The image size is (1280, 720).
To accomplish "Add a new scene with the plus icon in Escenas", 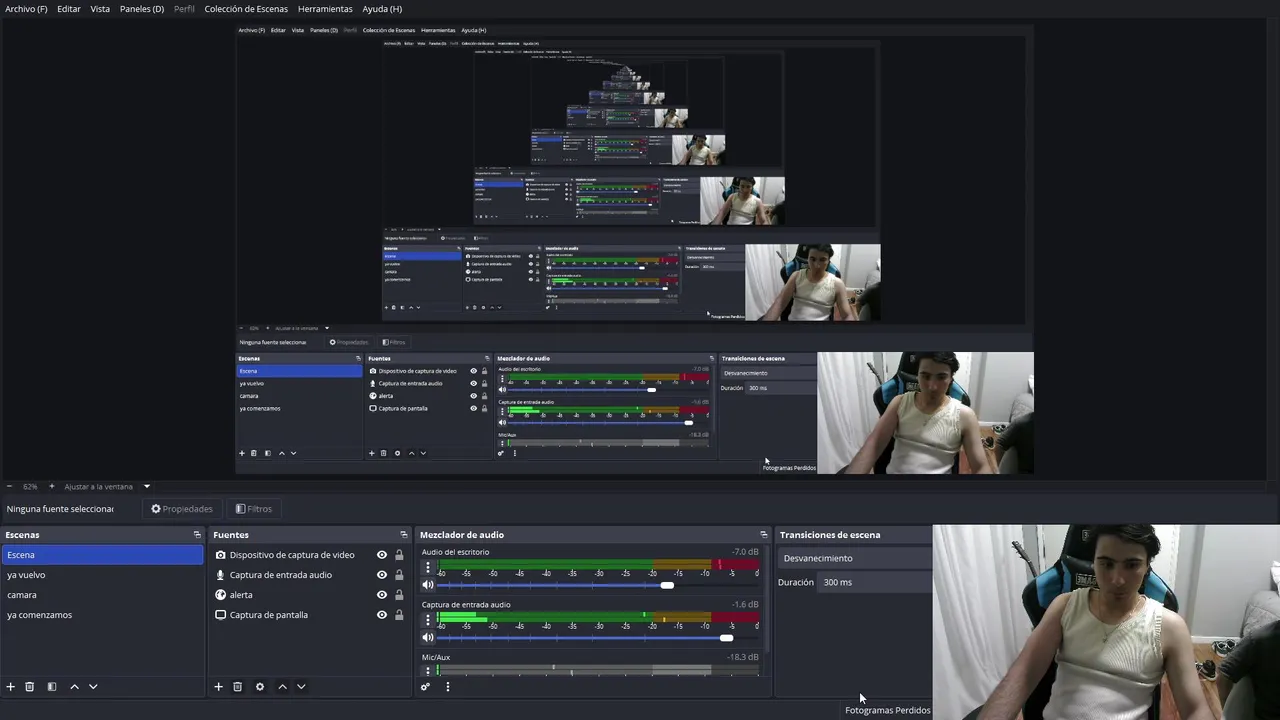I will (x=11, y=687).
